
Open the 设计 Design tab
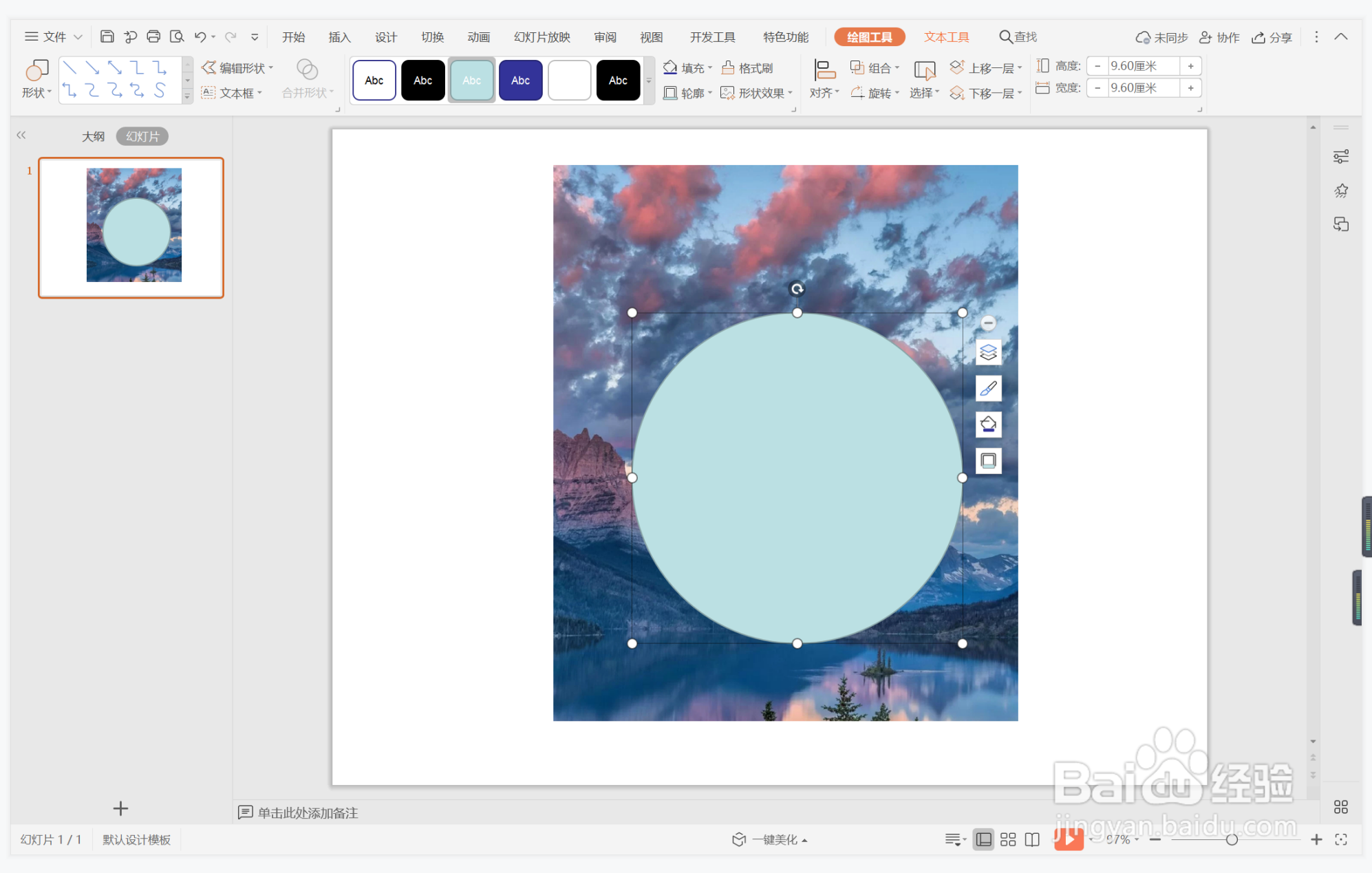point(385,37)
